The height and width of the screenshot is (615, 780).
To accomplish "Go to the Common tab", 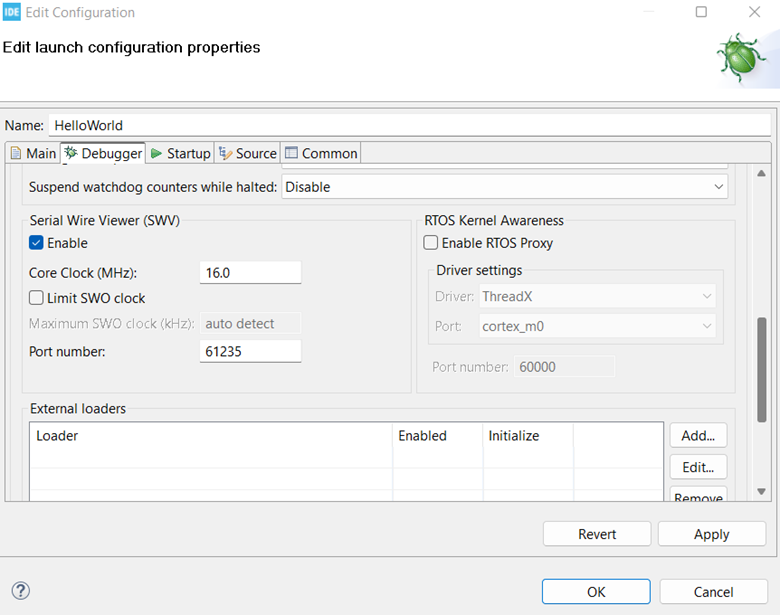I will 321,153.
